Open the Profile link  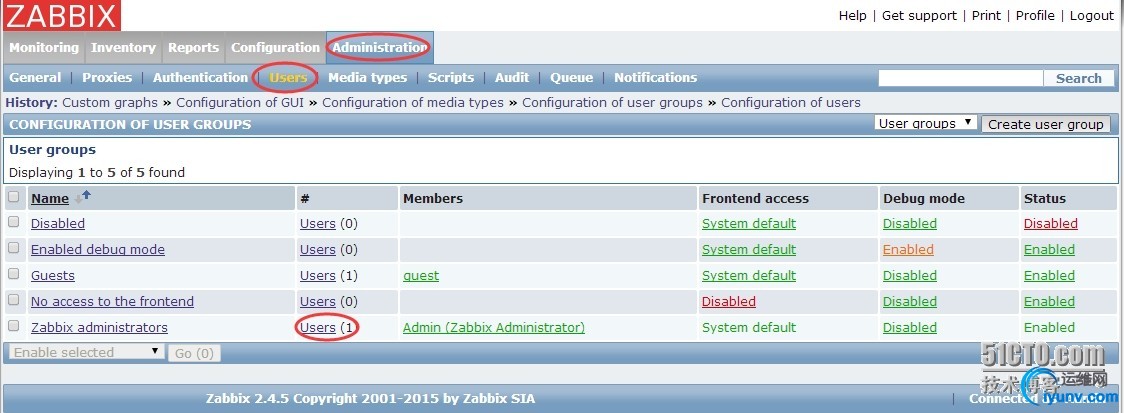coord(1035,15)
